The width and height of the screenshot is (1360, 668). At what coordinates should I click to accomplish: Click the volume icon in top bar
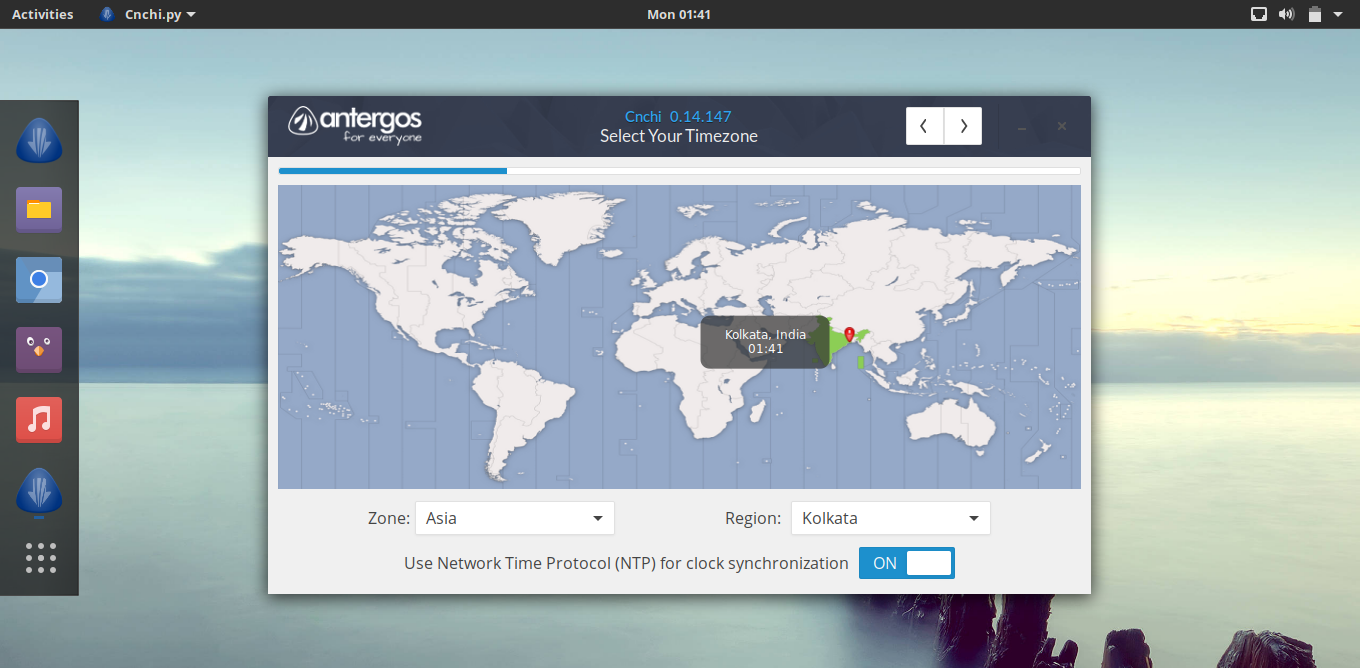[x=1286, y=14]
